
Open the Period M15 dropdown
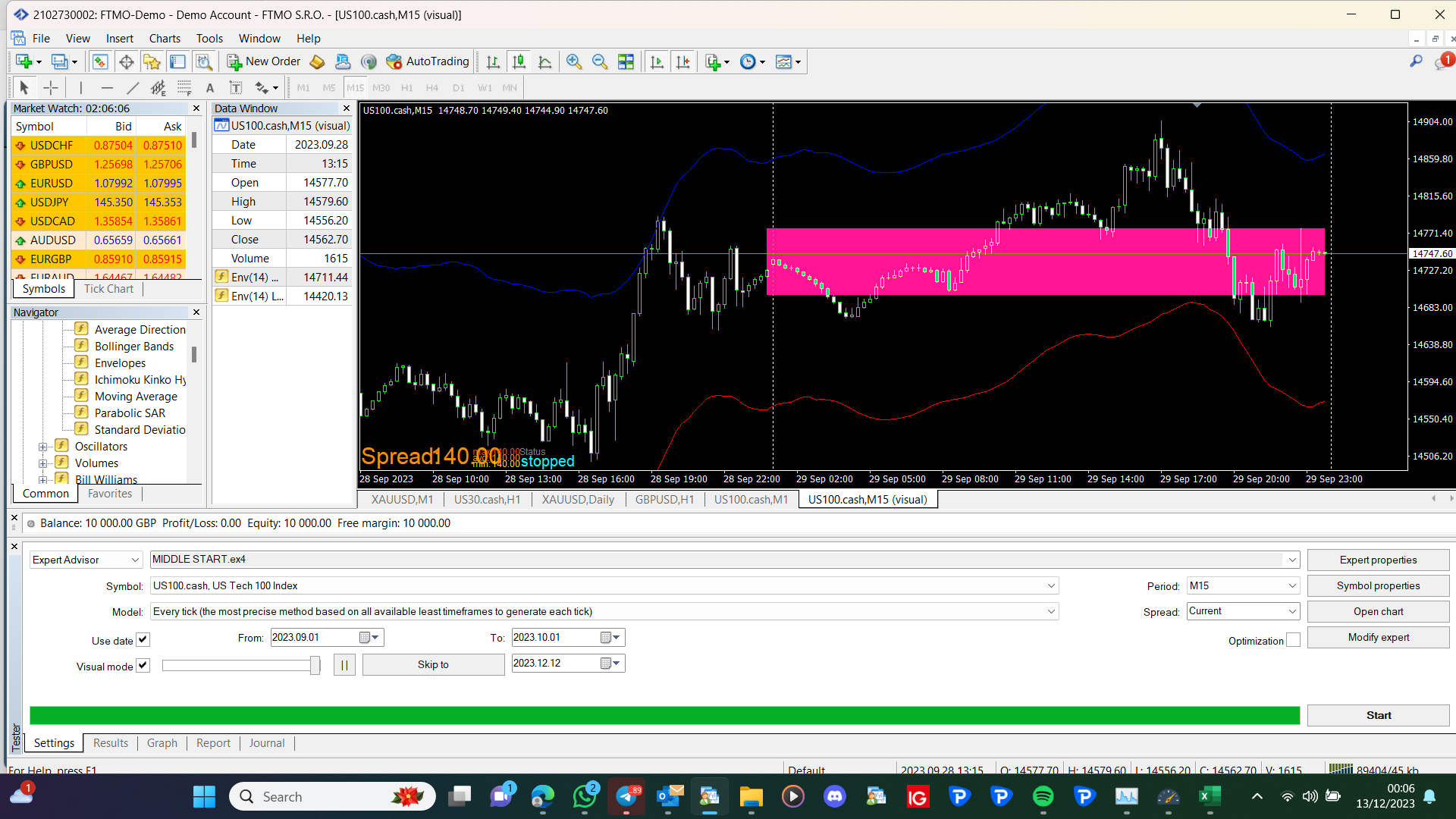pyautogui.click(x=1243, y=585)
